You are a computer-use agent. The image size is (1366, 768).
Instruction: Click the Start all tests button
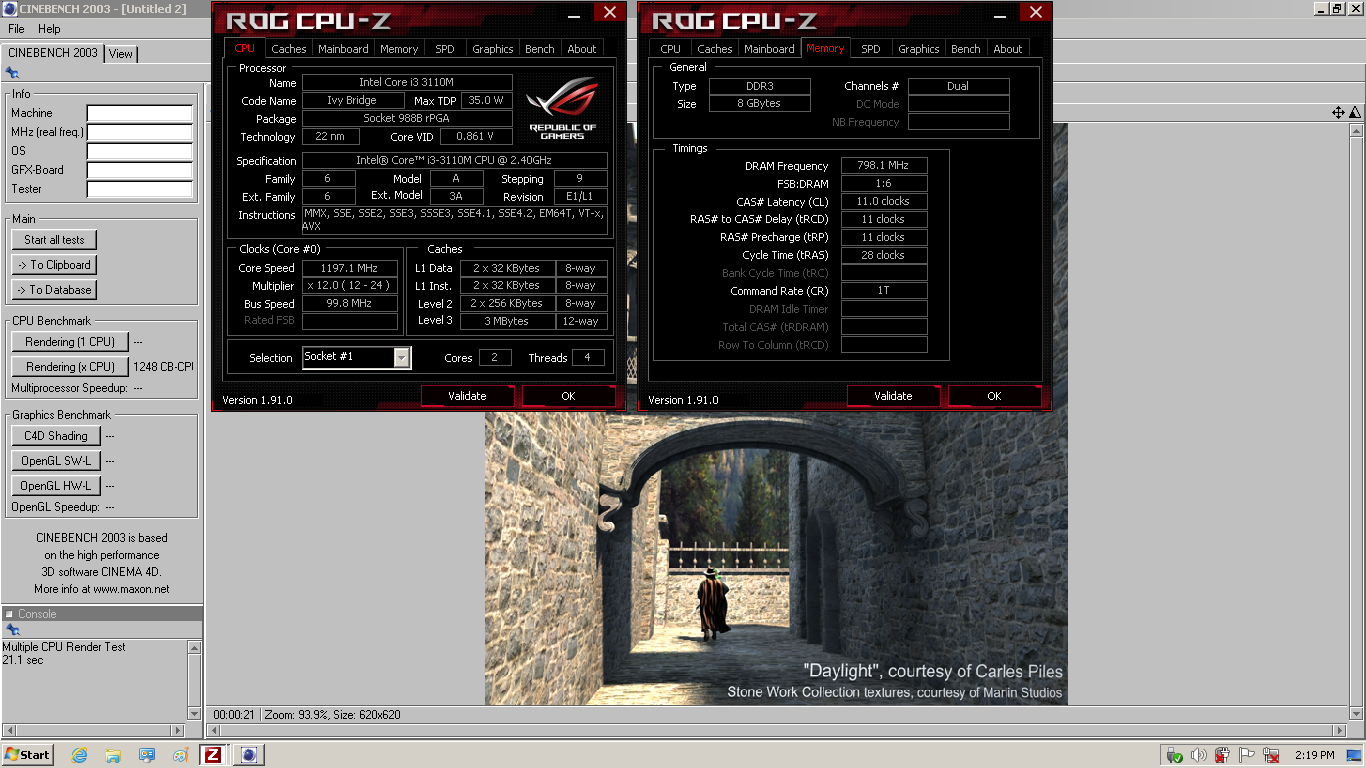coord(54,240)
